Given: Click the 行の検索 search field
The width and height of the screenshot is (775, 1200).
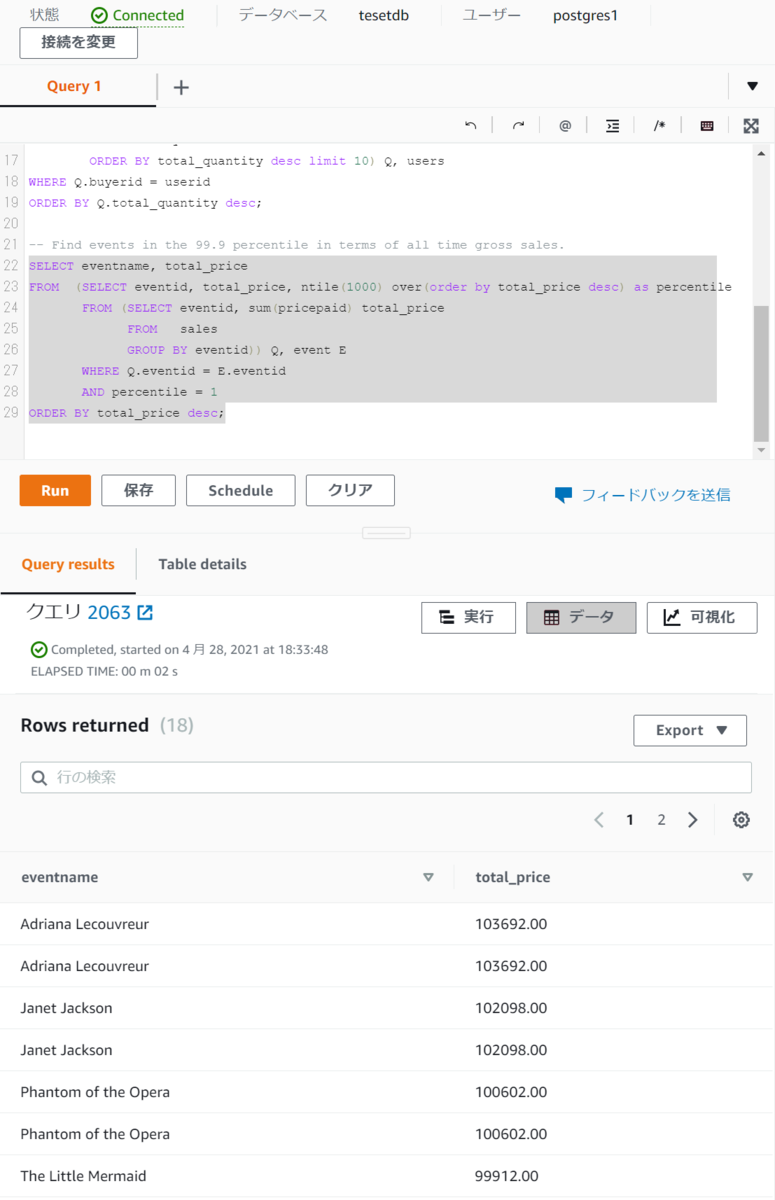Looking at the screenshot, I should (386, 777).
